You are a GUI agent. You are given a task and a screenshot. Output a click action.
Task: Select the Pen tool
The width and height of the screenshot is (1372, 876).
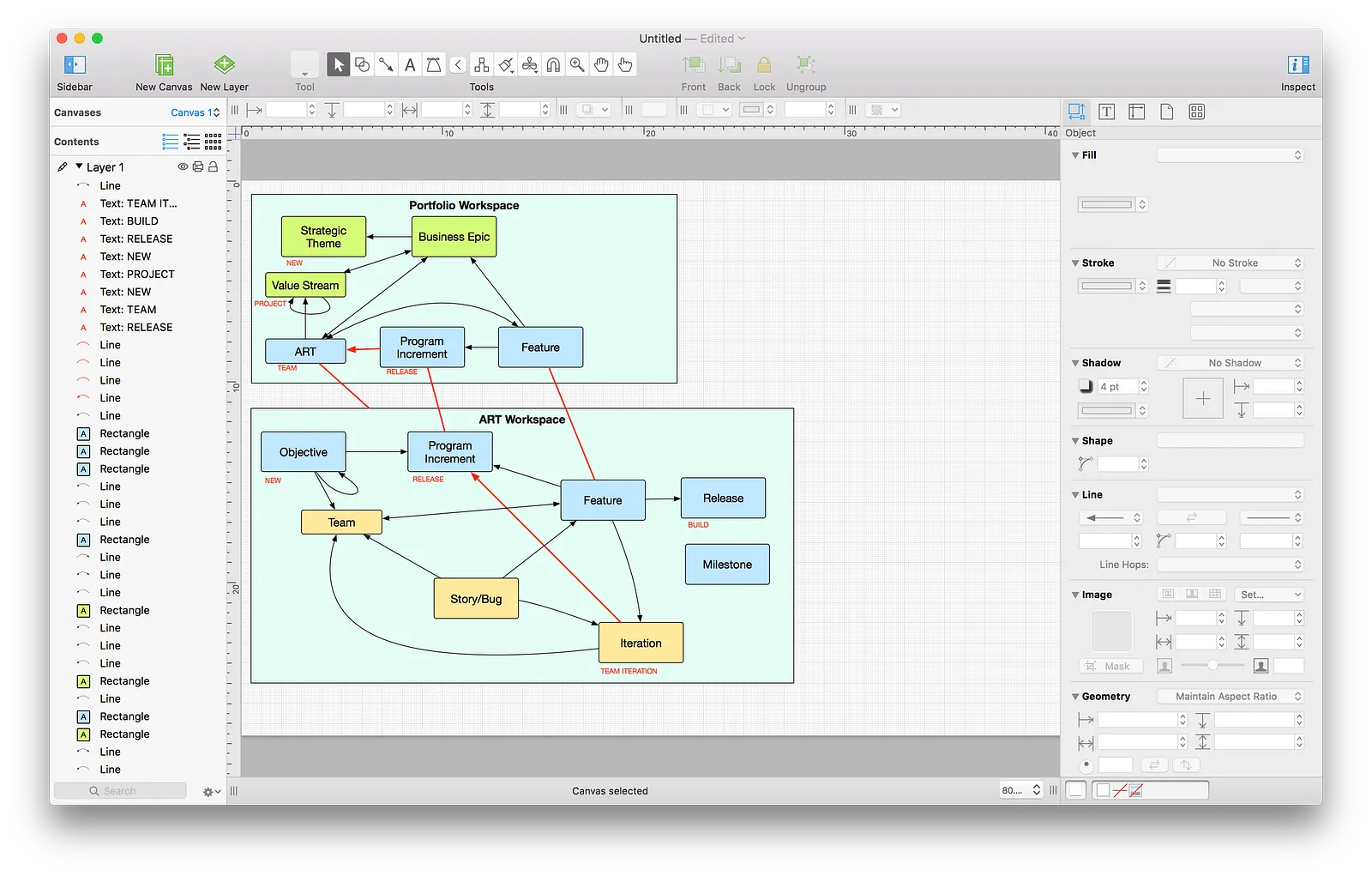coord(434,64)
